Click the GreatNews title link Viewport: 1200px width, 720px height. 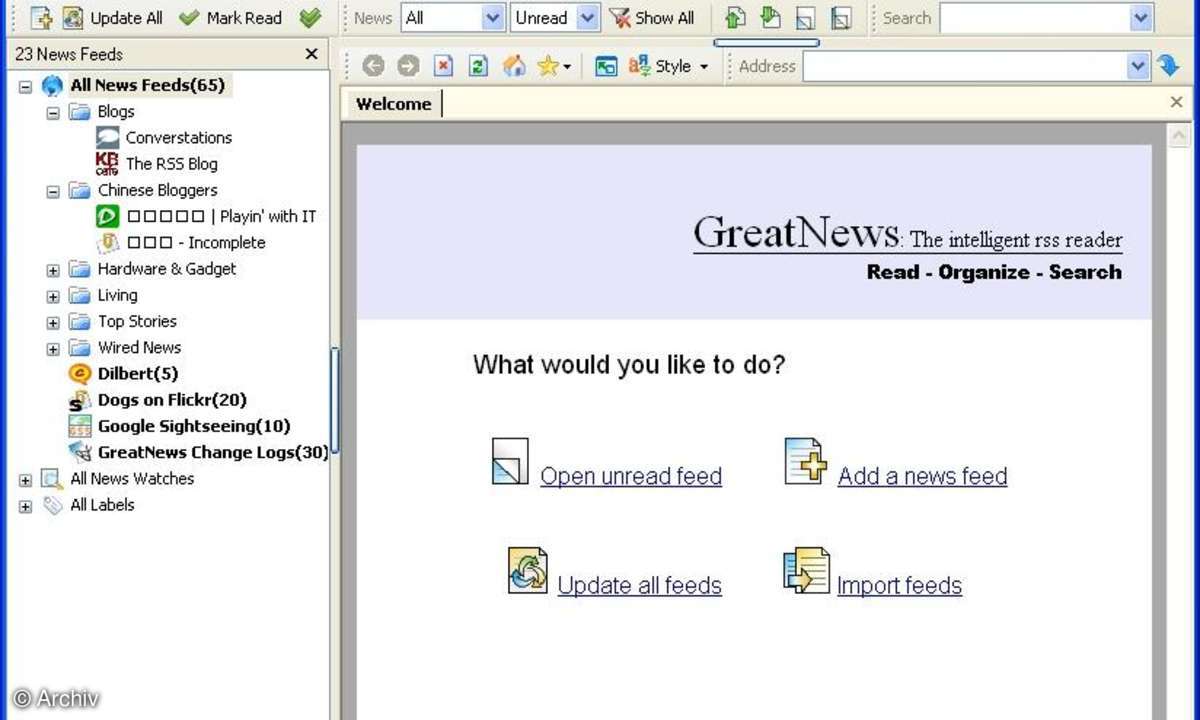pos(796,232)
